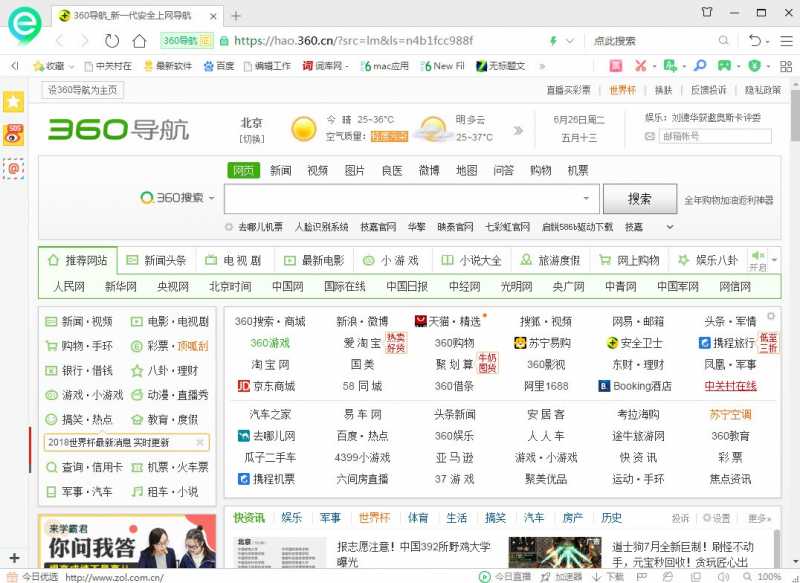Click the undo closed tab icon

[755, 40]
